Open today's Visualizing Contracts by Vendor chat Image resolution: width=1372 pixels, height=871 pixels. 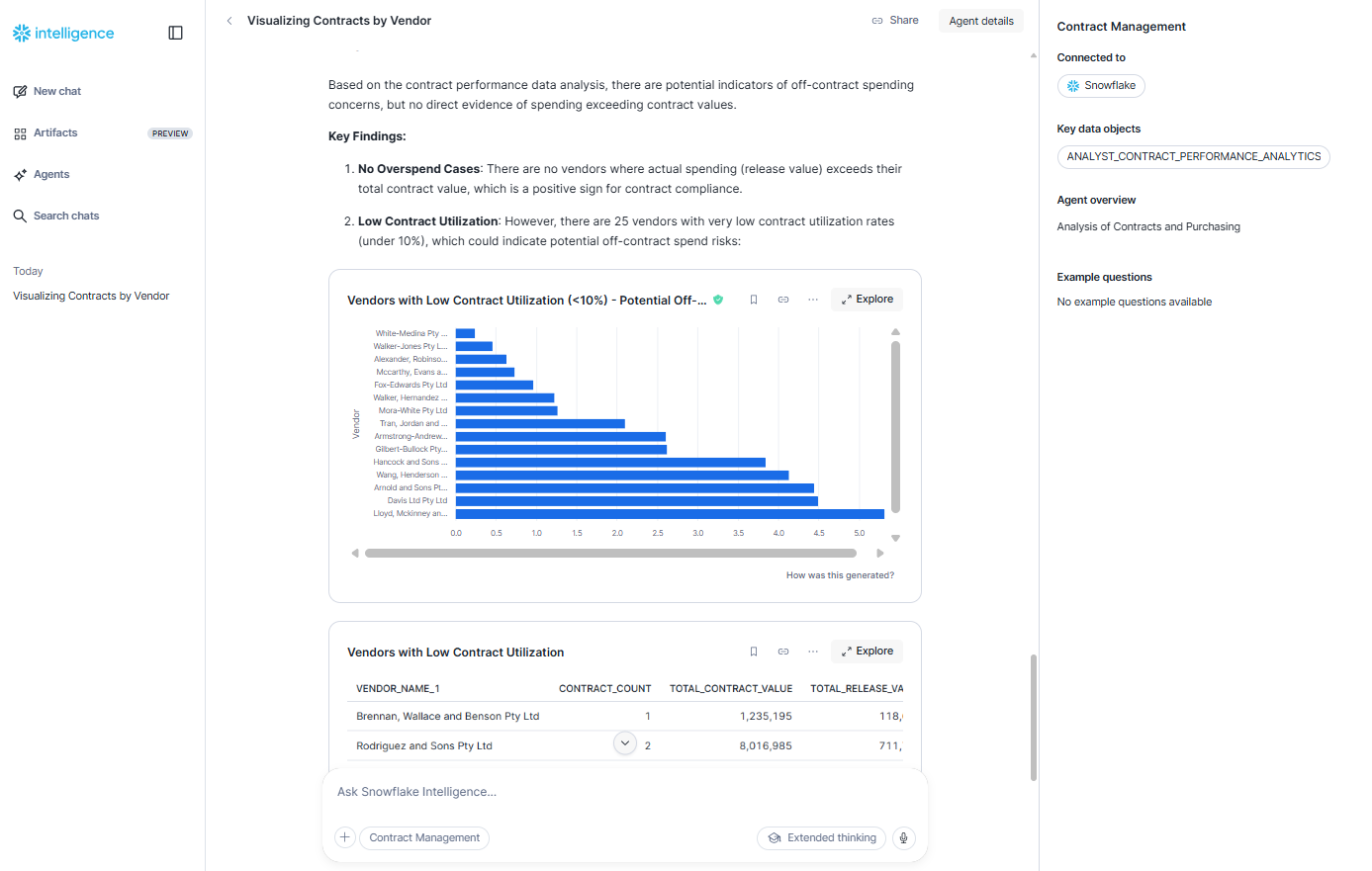[90, 295]
